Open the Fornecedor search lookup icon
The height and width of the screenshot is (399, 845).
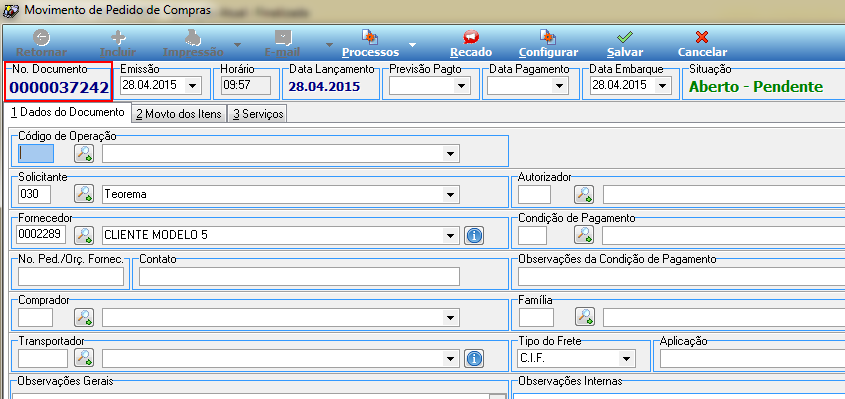[x=84, y=235]
